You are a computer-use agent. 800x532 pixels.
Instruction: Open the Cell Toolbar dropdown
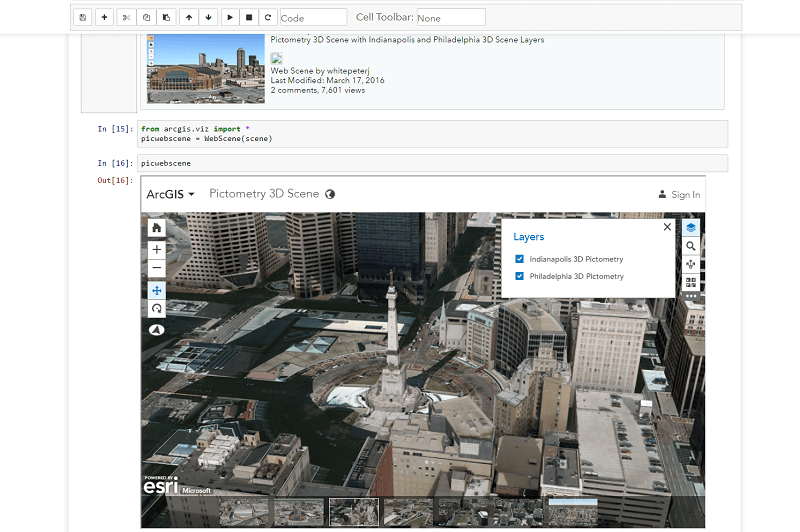click(449, 18)
